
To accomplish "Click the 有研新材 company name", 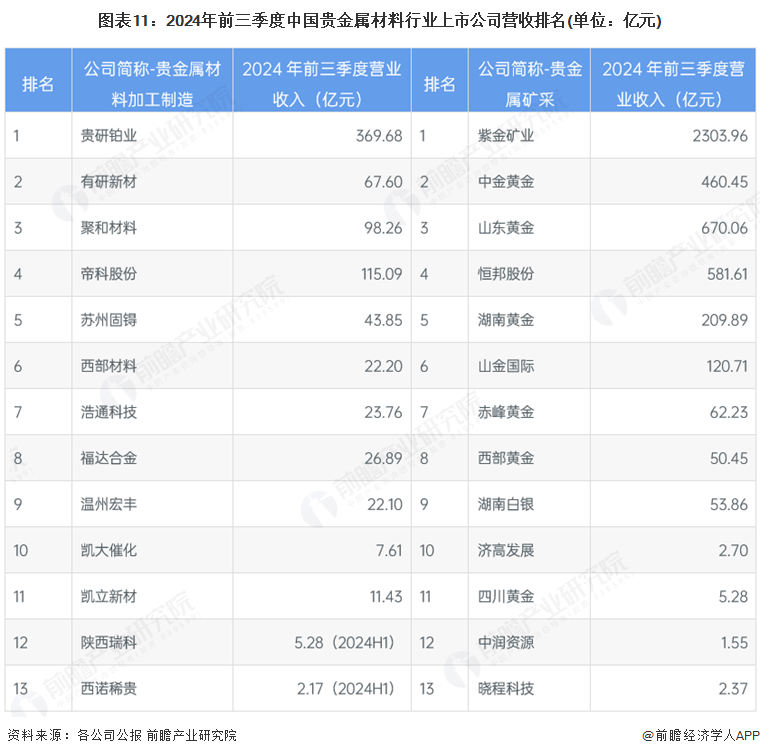I will tap(109, 182).
